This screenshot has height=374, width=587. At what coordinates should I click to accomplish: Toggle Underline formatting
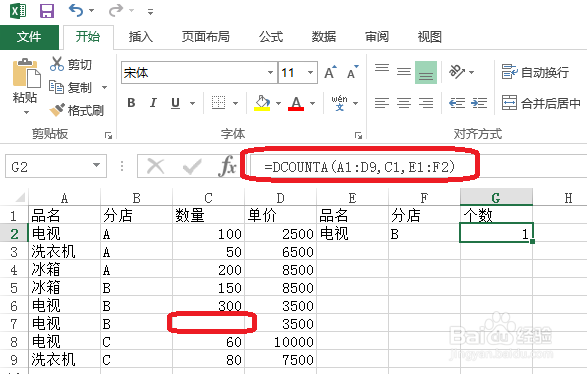pos(176,103)
